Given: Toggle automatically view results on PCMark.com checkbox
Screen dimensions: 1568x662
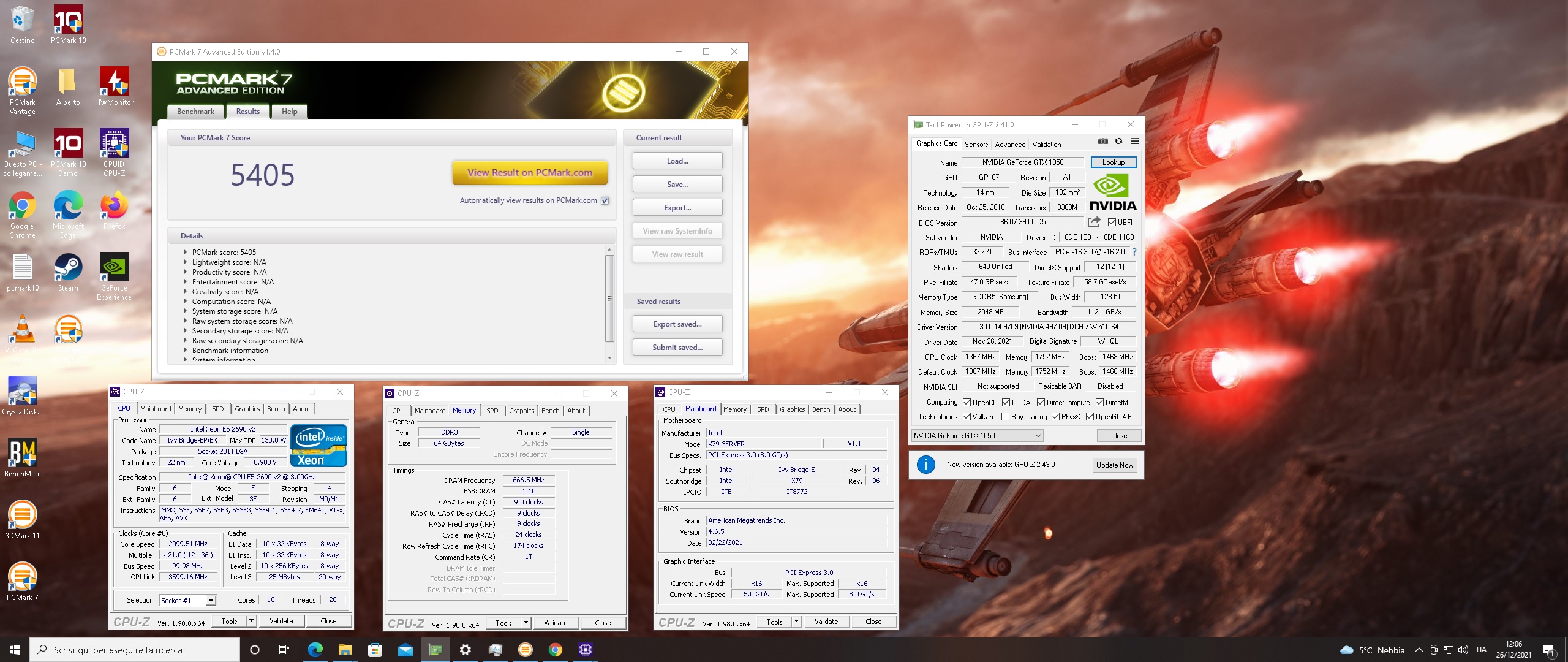Looking at the screenshot, I should tap(605, 200).
